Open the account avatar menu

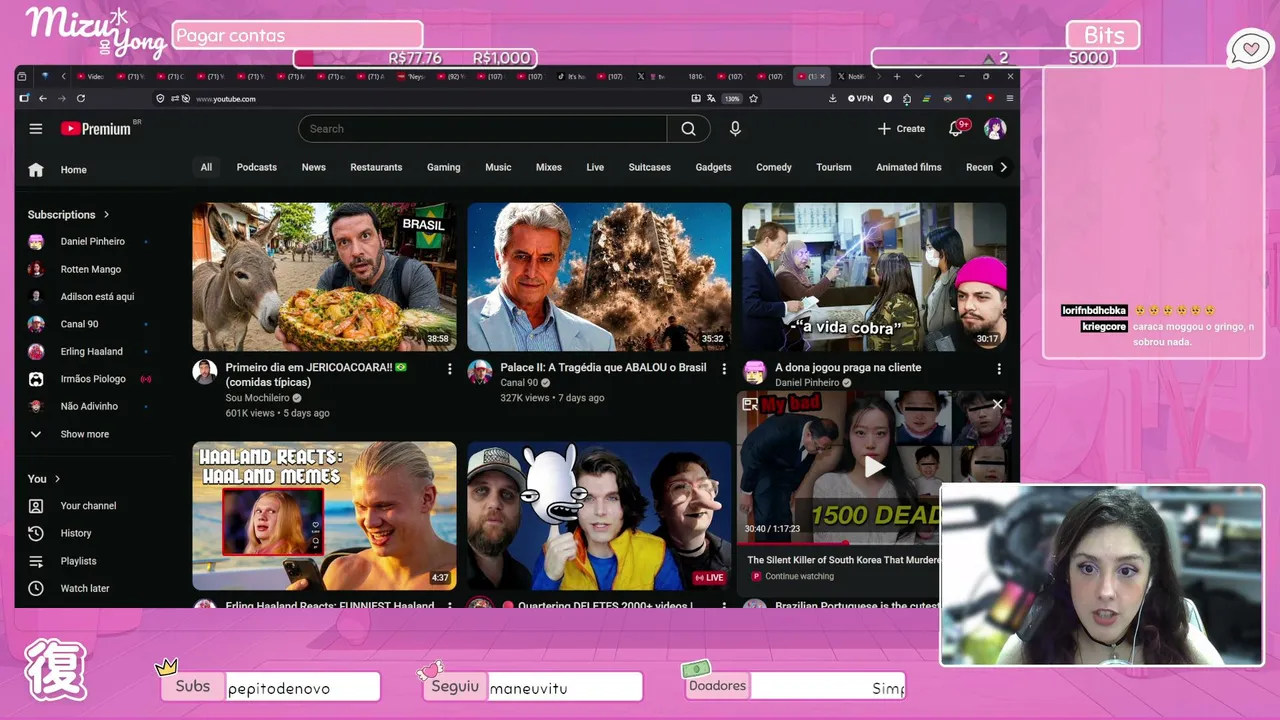[995, 129]
